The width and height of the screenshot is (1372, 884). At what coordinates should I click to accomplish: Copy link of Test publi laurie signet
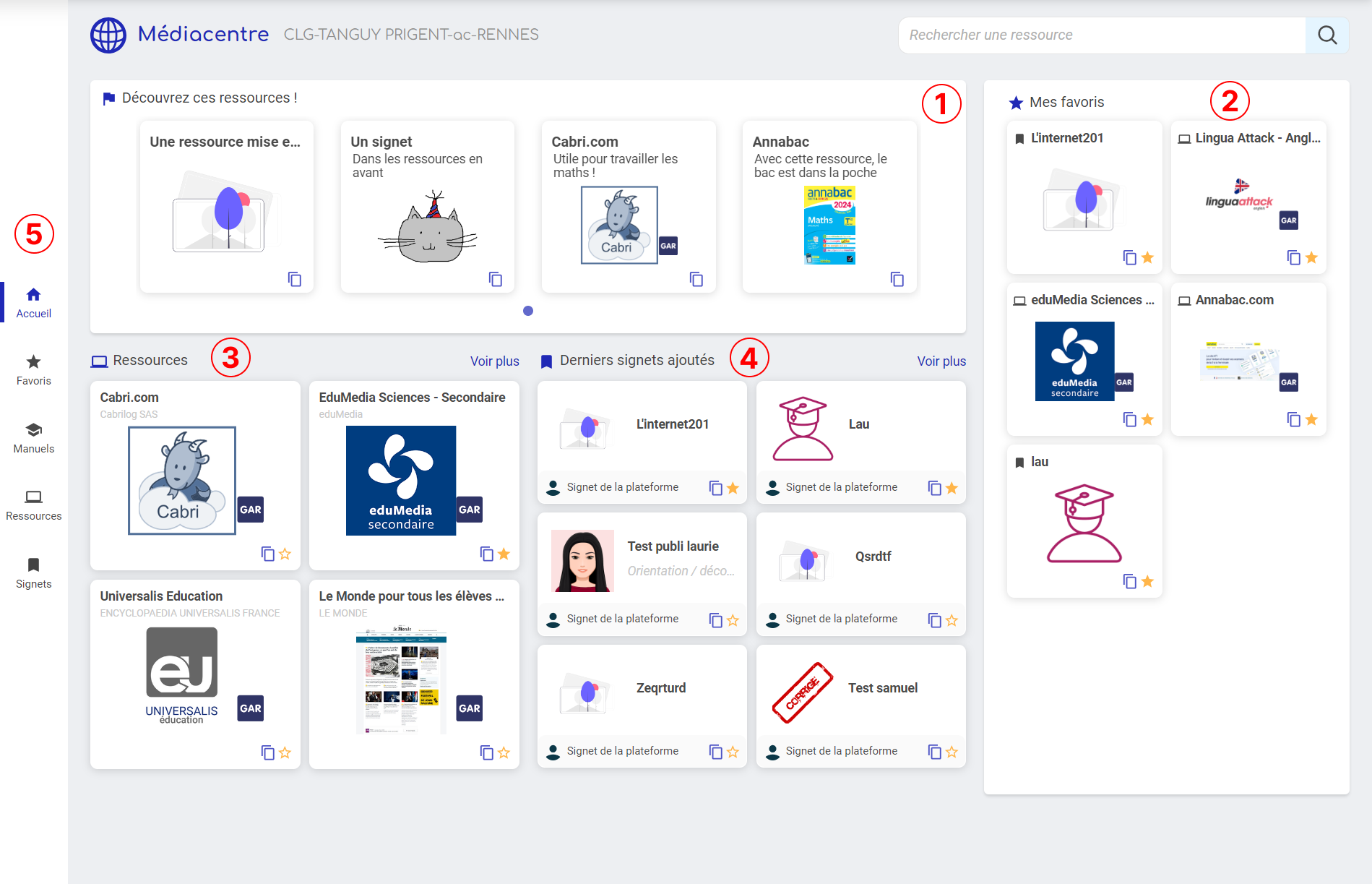[x=716, y=620]
